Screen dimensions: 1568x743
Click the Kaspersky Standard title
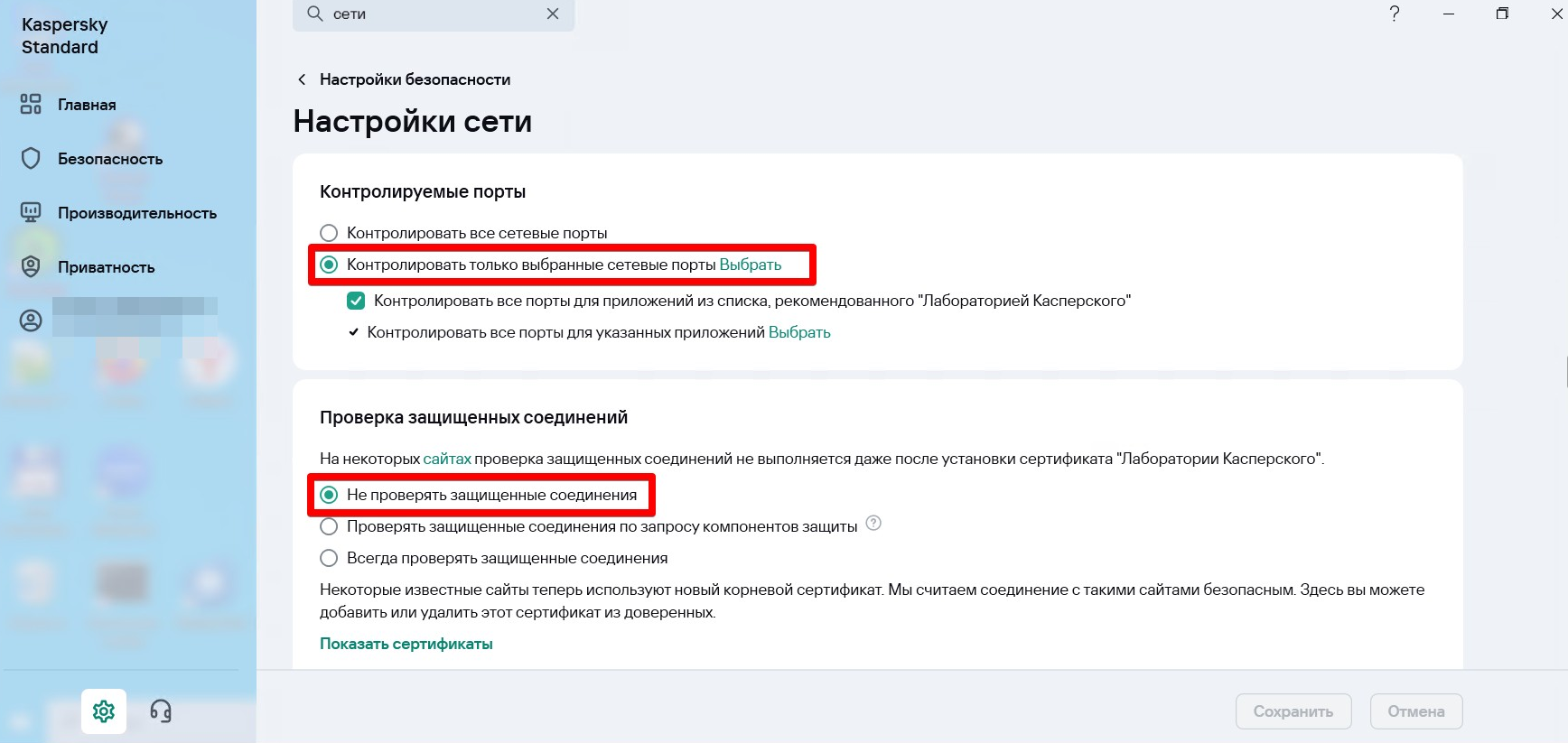tap(64, 36)
